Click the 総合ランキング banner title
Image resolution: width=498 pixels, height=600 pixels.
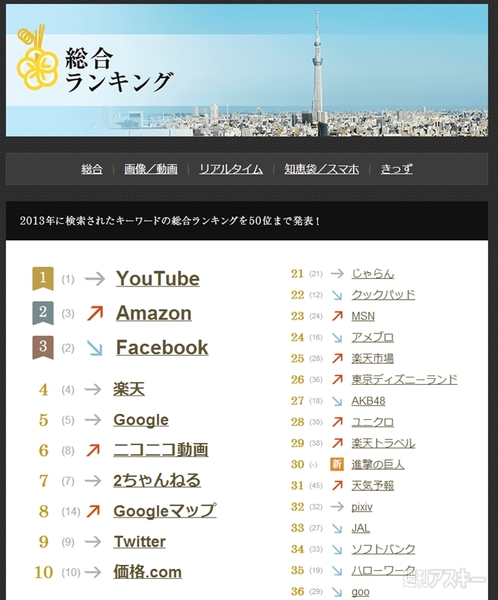(119, 70)
